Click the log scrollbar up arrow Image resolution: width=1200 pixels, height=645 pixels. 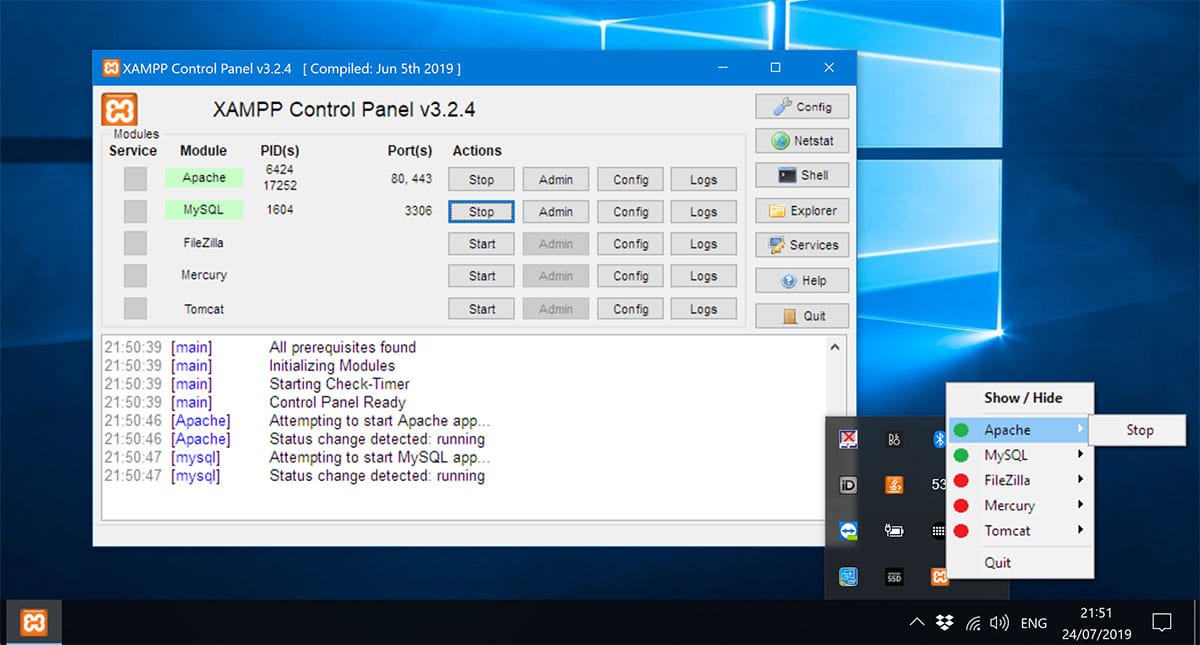pyautogui.click(x=835, y=347)
